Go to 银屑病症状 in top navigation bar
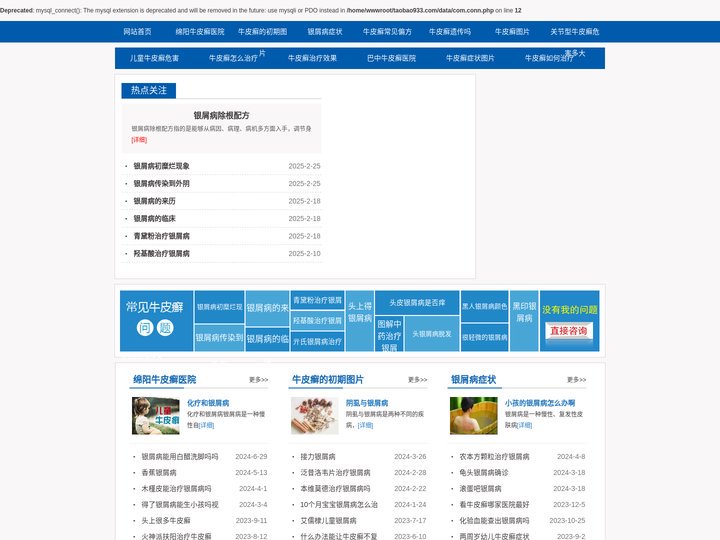720x540 pixels. pyautogui.click(x=325, y=32)
